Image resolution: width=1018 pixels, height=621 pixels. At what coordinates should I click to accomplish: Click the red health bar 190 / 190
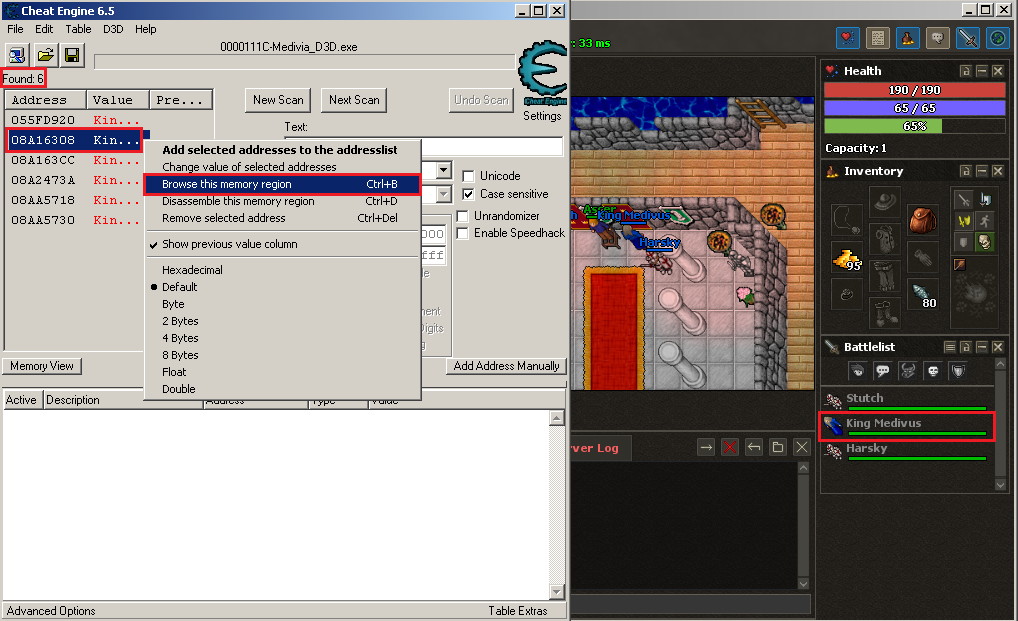coord(914,90)
